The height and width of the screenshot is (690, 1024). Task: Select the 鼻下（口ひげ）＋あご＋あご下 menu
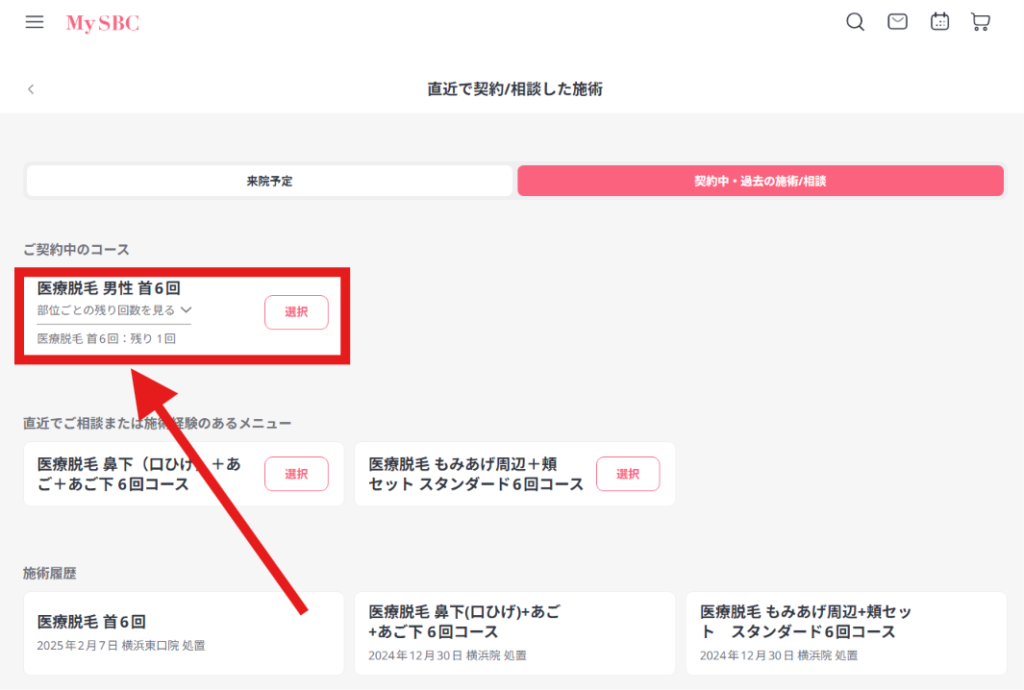point(296,474)
